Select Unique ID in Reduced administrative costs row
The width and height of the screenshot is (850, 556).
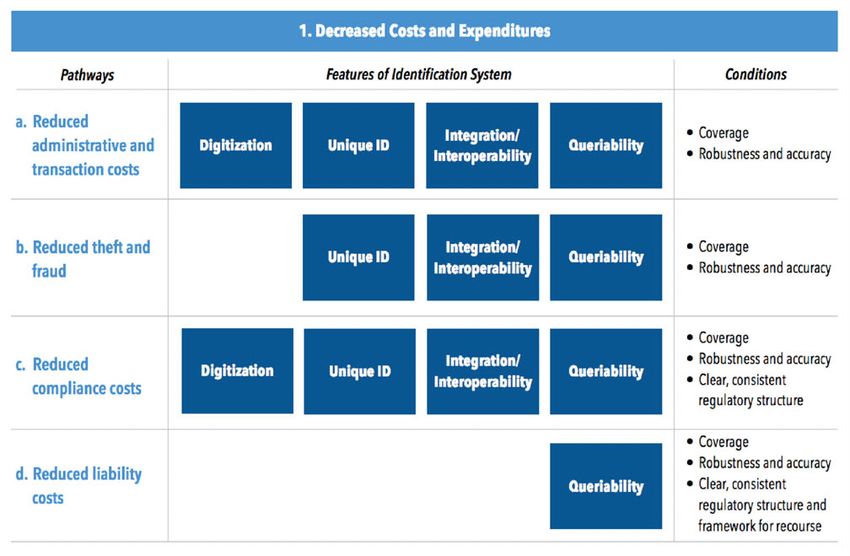click(x=359, y=146)
